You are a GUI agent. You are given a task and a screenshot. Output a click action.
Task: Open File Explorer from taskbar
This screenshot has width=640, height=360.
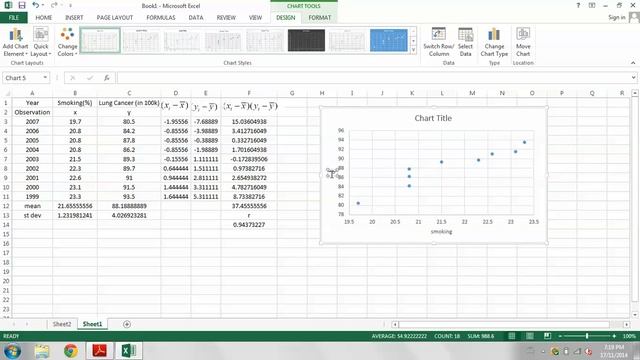tap(42, 351)
